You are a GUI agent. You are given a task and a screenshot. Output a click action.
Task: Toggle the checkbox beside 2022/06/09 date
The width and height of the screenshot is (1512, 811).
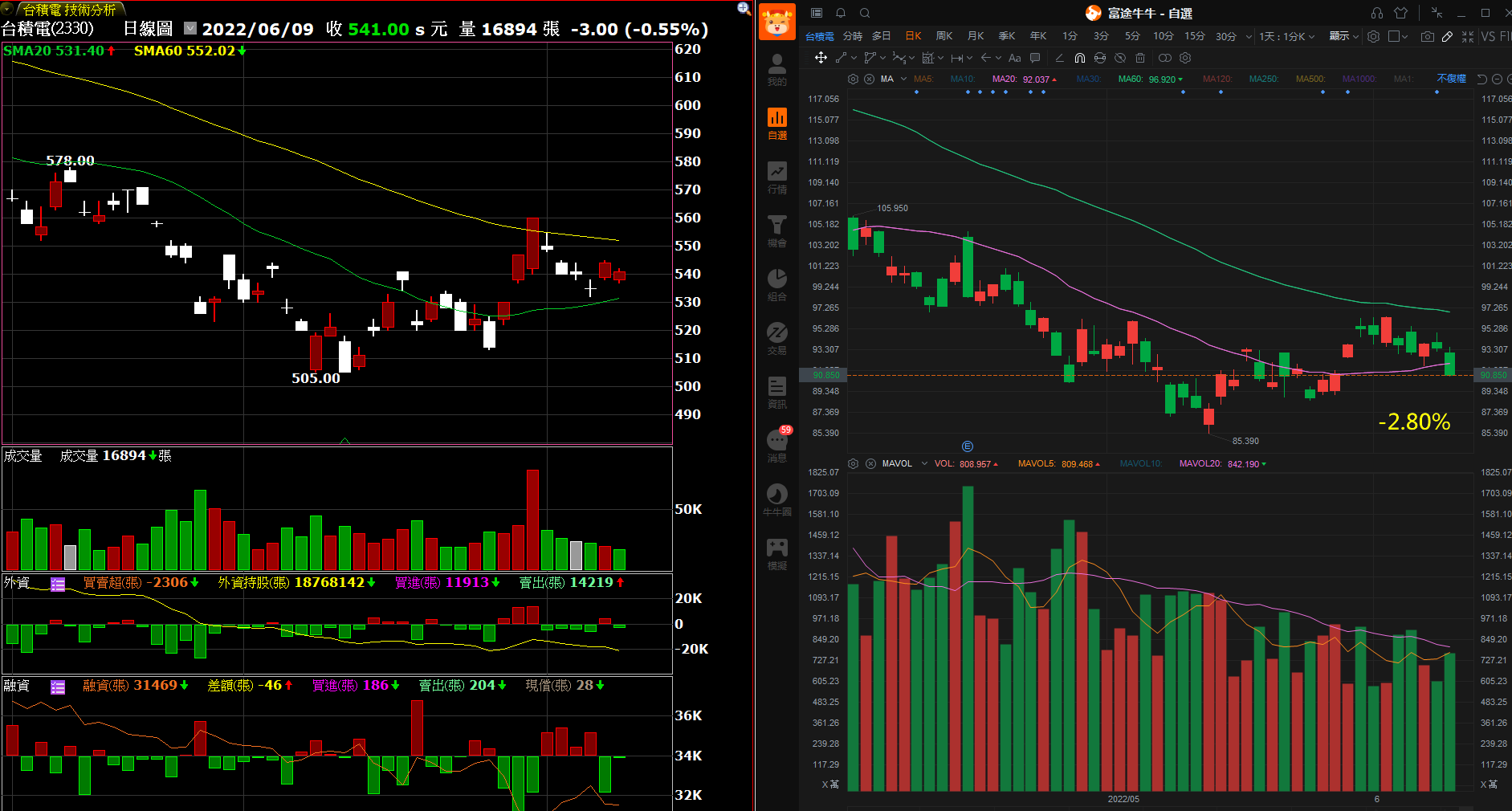point(190,28)
